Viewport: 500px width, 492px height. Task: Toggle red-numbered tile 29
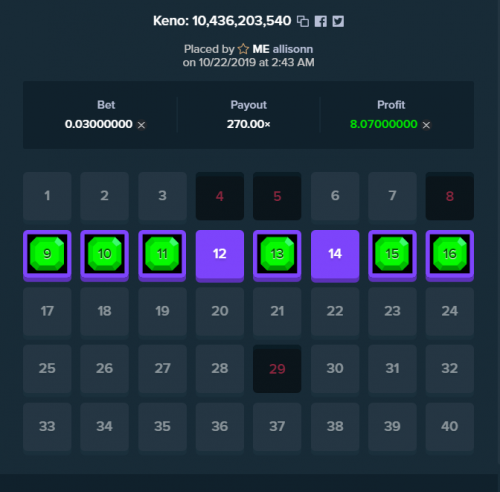[x=277, y=369]
